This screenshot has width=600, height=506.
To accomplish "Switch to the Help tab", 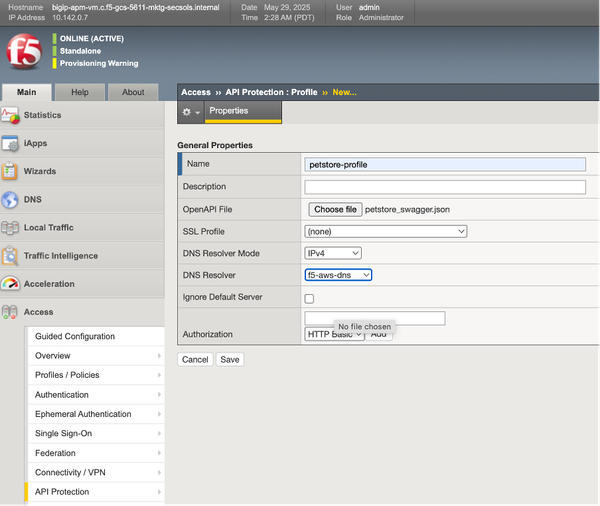I will click(80, 92).
